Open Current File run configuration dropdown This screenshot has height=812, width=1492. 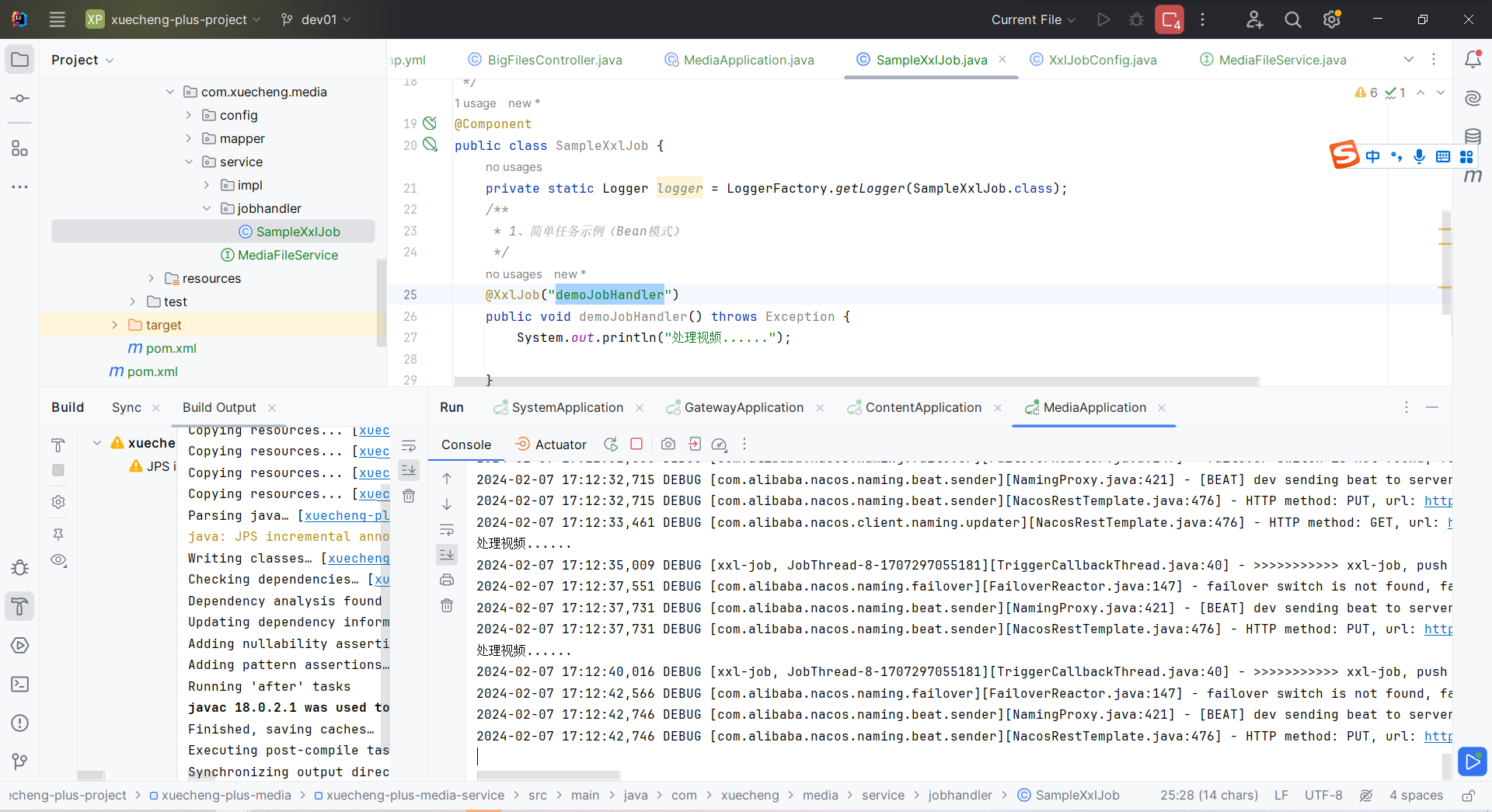click(1034, 19)
